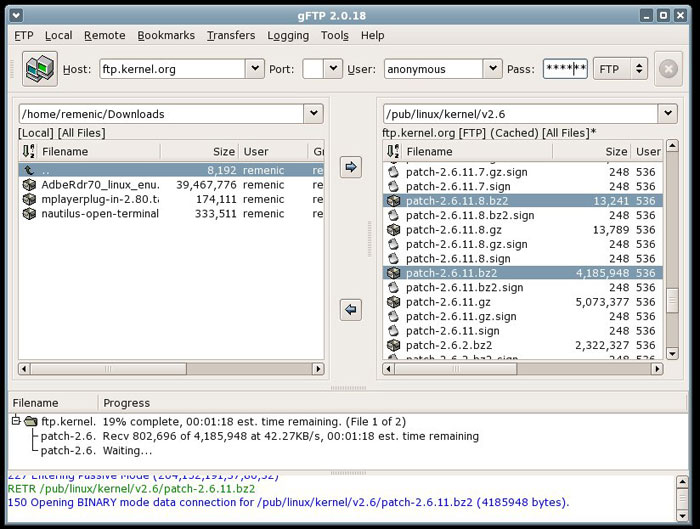Click the parent directory icon in local list
Image resolution: width=700 pixels, height=529 pixels.
[x=29, y=170]
